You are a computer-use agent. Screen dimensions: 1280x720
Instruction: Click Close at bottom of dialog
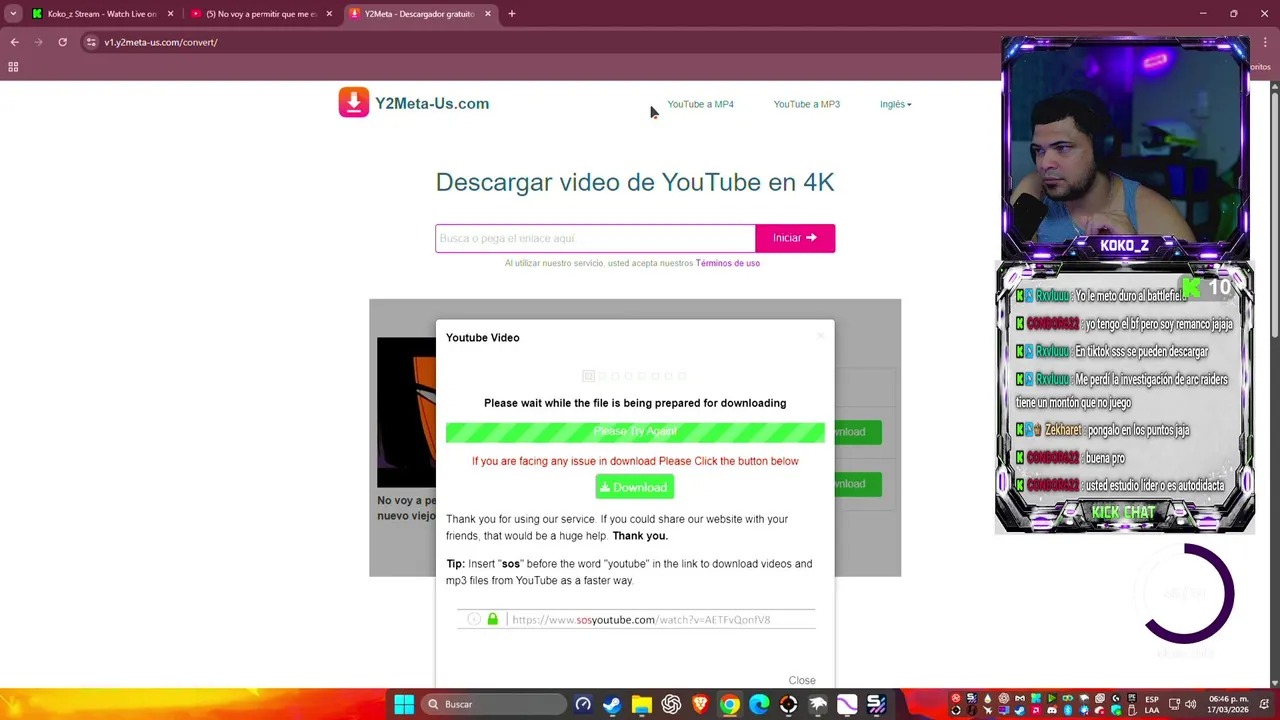(x=802, y=680)
